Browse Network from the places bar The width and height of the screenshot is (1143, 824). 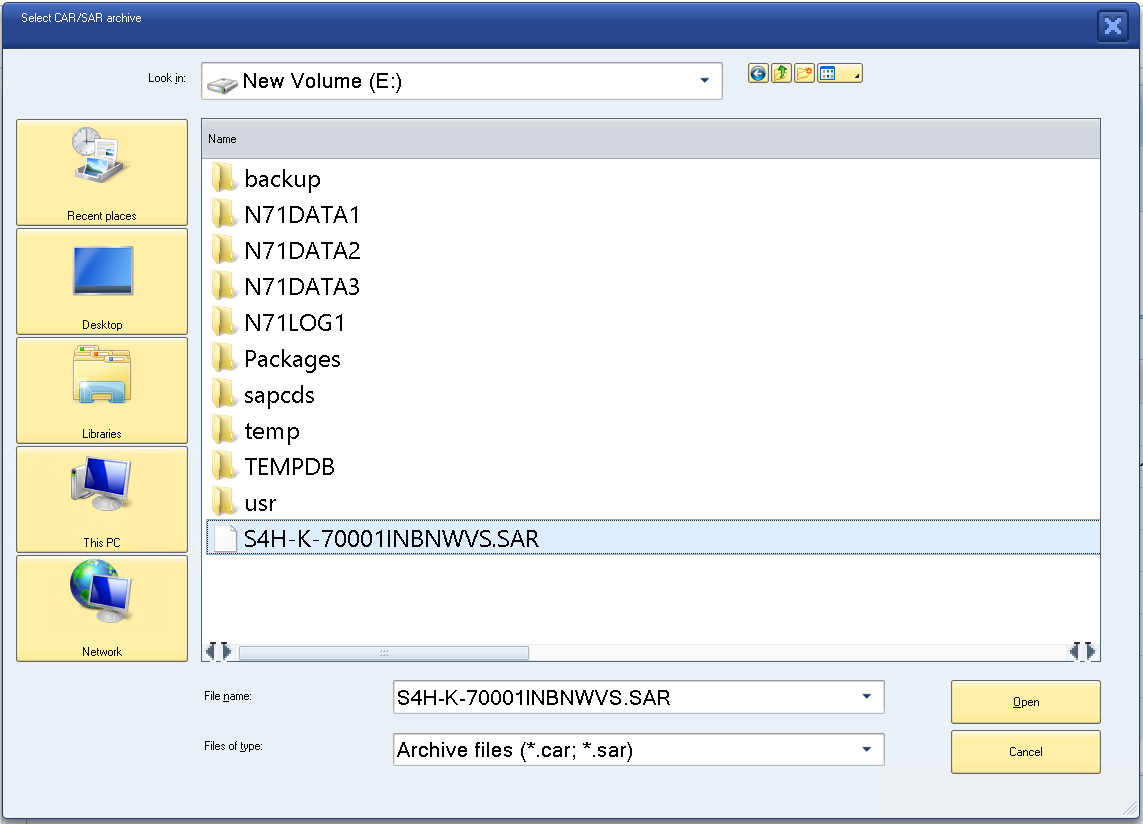(102, 609)
